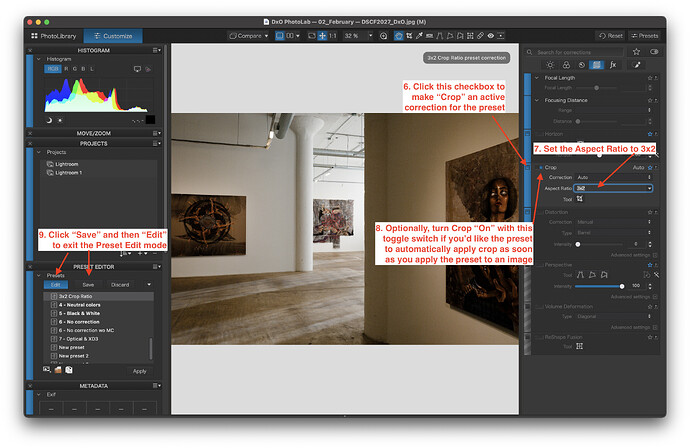Collapse the Focal Length section
Image resolution: width=690 pixels, height=448 pixels.
[x=536, y=78]
